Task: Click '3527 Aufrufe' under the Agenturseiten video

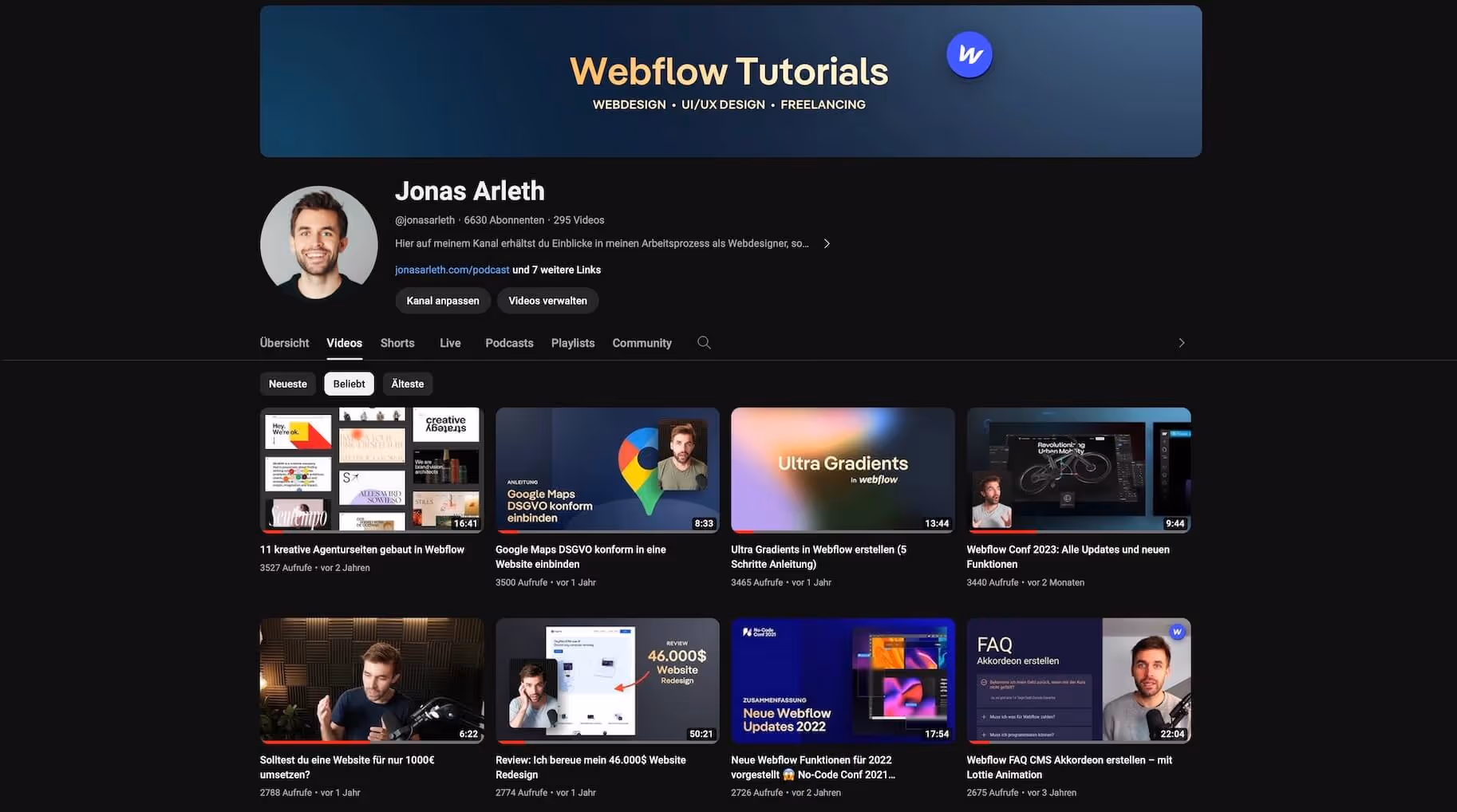Action: point(286,568)
